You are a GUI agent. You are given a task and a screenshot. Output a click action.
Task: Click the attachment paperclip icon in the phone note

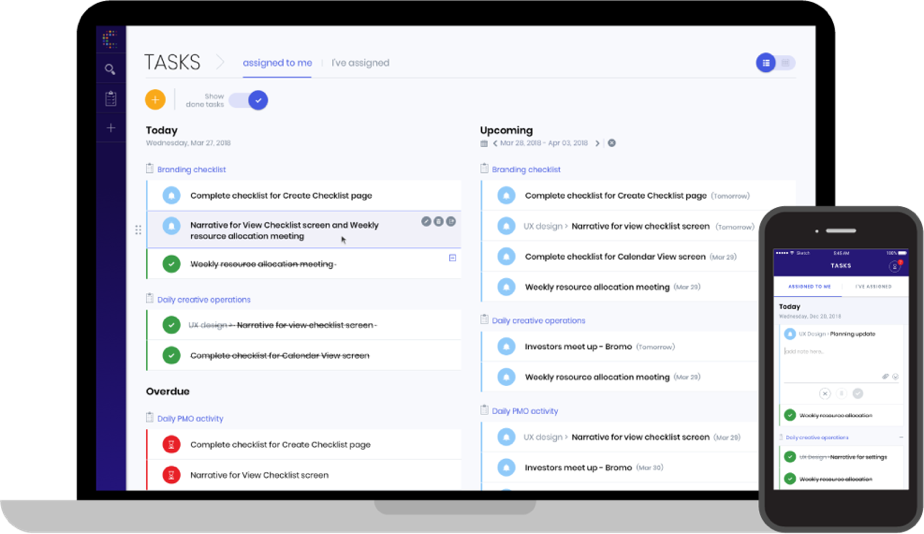885,377
